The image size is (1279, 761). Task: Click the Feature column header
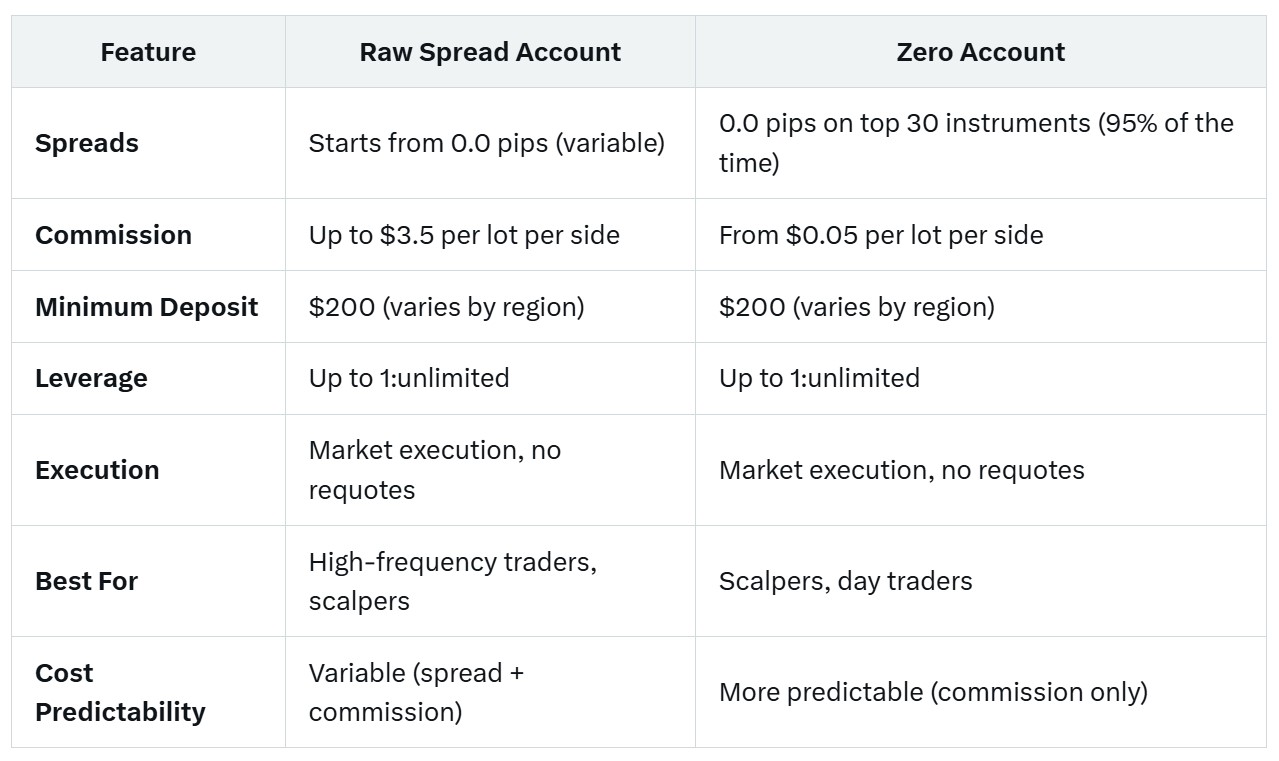[x=148, y=52]
